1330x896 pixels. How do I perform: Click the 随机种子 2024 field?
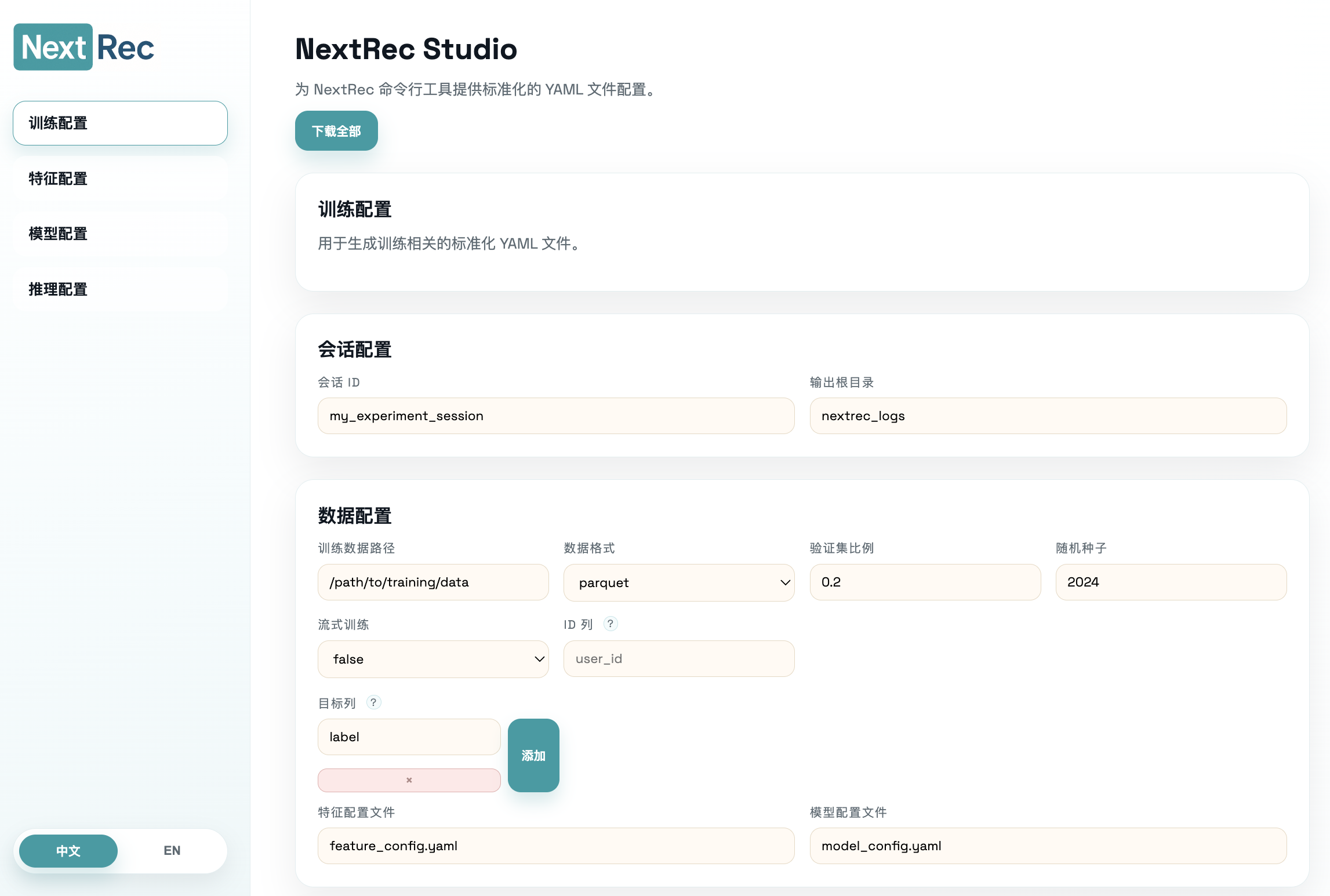[1170, 582]
